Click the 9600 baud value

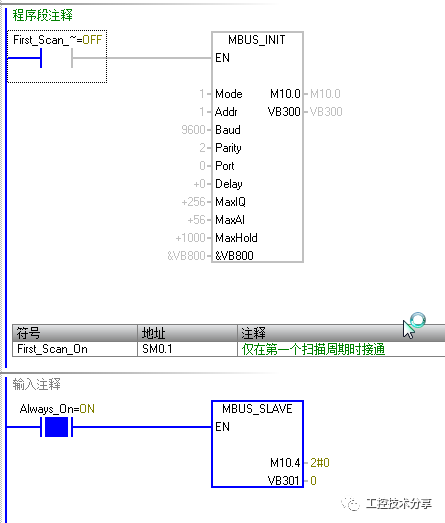coord(193,130)
